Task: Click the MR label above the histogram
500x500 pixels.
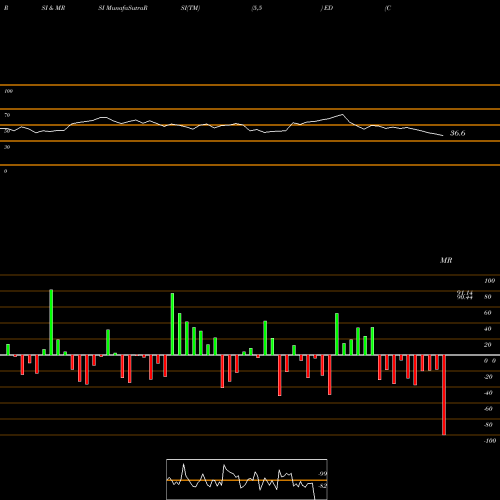Action: 446,260
